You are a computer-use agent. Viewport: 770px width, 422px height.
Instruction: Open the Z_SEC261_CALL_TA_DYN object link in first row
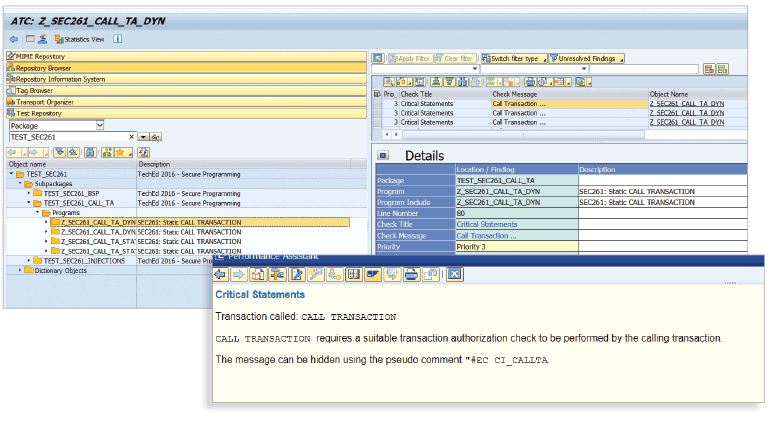pyautogui.click(x=685, y=103)
